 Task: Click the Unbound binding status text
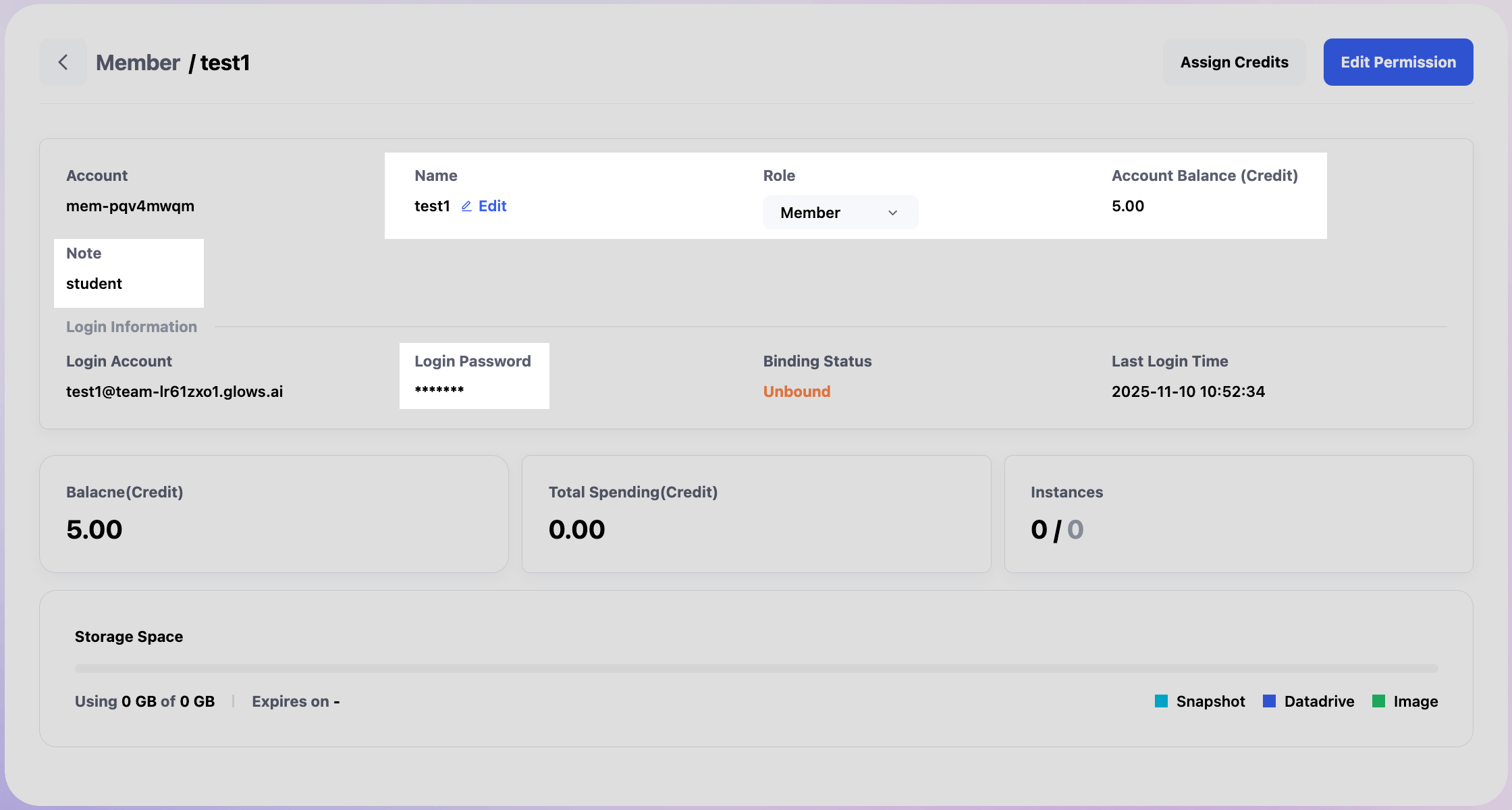pyautogui.click(x=796, y=391)
